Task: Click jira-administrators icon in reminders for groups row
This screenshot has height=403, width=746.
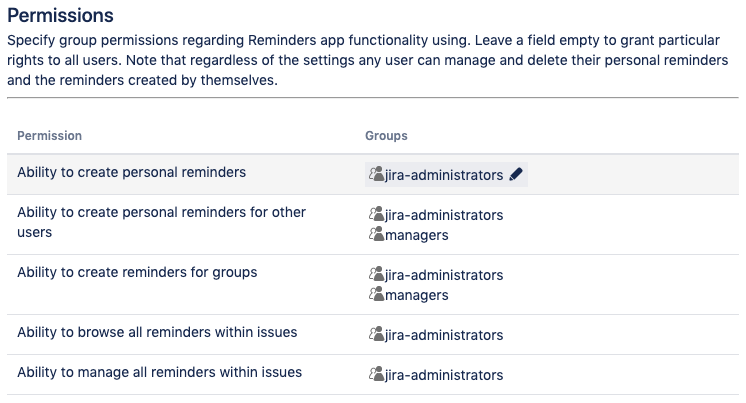Action: pyautogui.click(x=377, y=274)
